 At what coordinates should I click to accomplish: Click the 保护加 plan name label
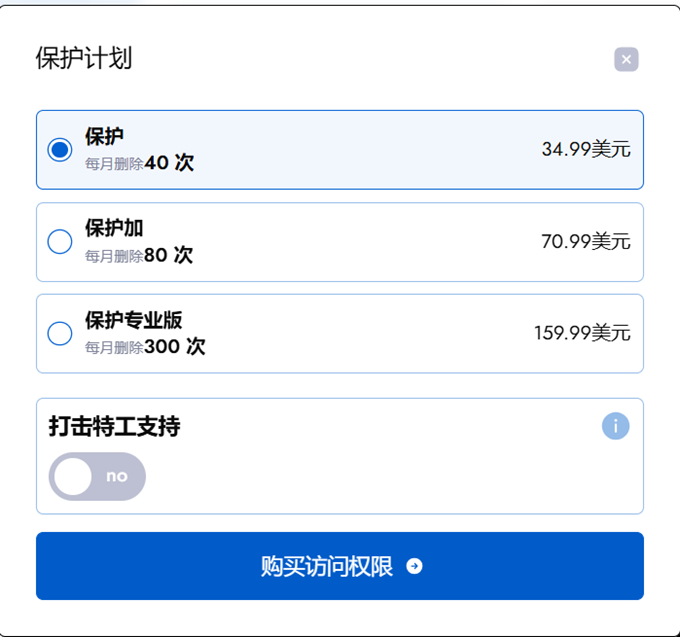[114, 229]
